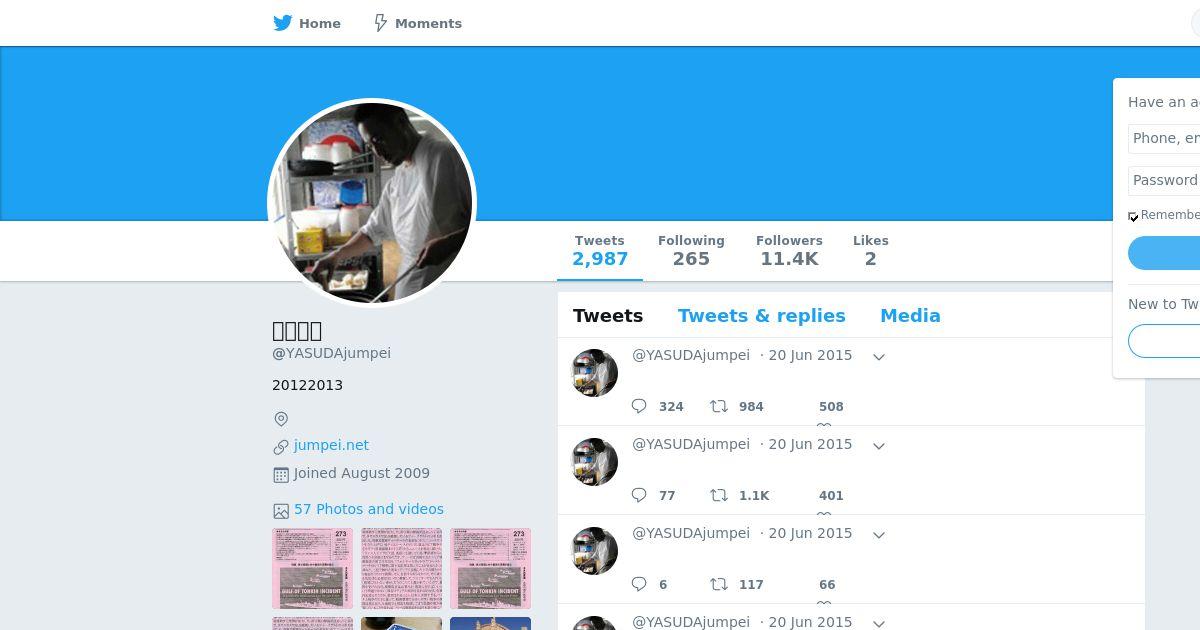Open the first pink Gulf of Tonkin photo thumbnail
Viewport: 1200px width, 630px height.
312,568
